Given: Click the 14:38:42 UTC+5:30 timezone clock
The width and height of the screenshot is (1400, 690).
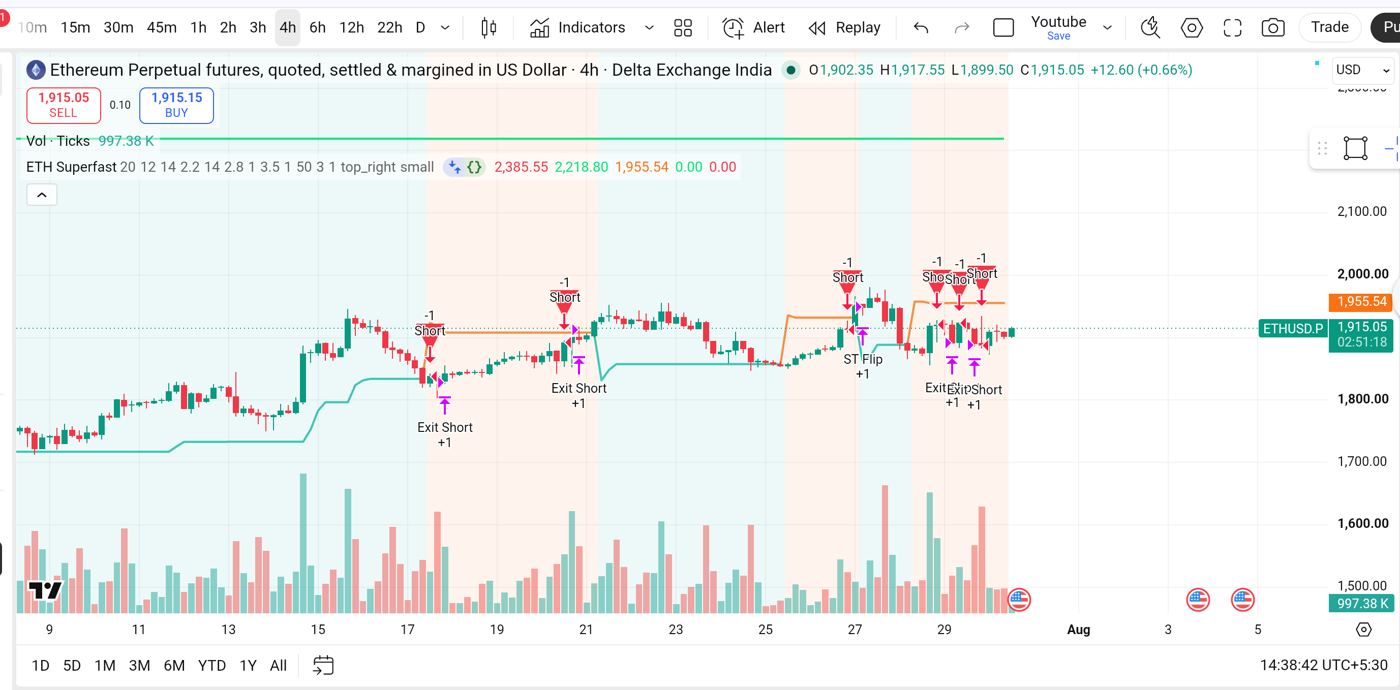Looking at the screenshot, I should 1325,666.
